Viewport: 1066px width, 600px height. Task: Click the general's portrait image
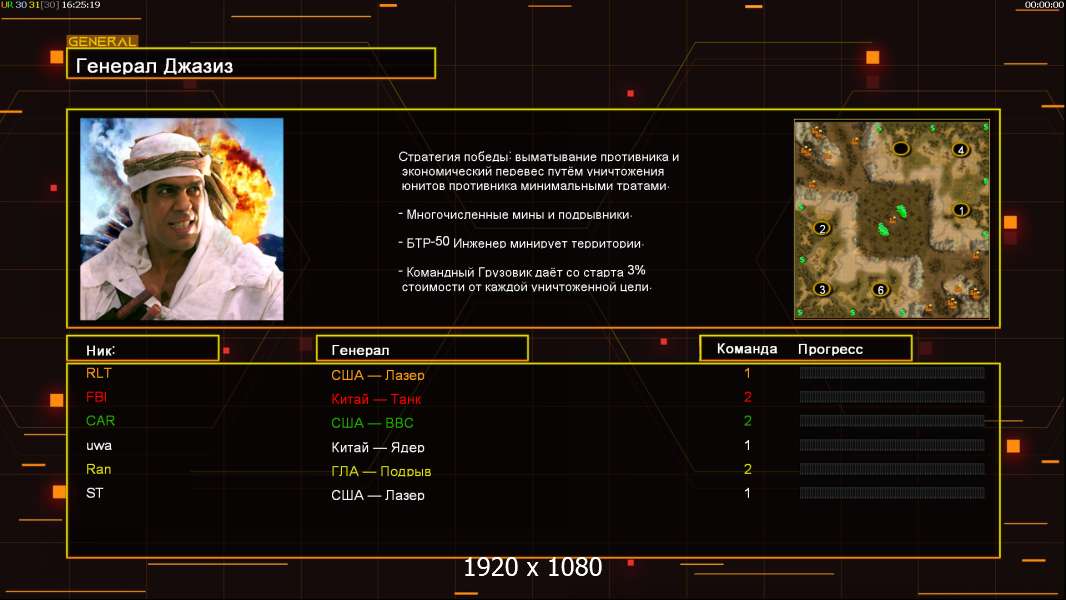coord(182,219)
